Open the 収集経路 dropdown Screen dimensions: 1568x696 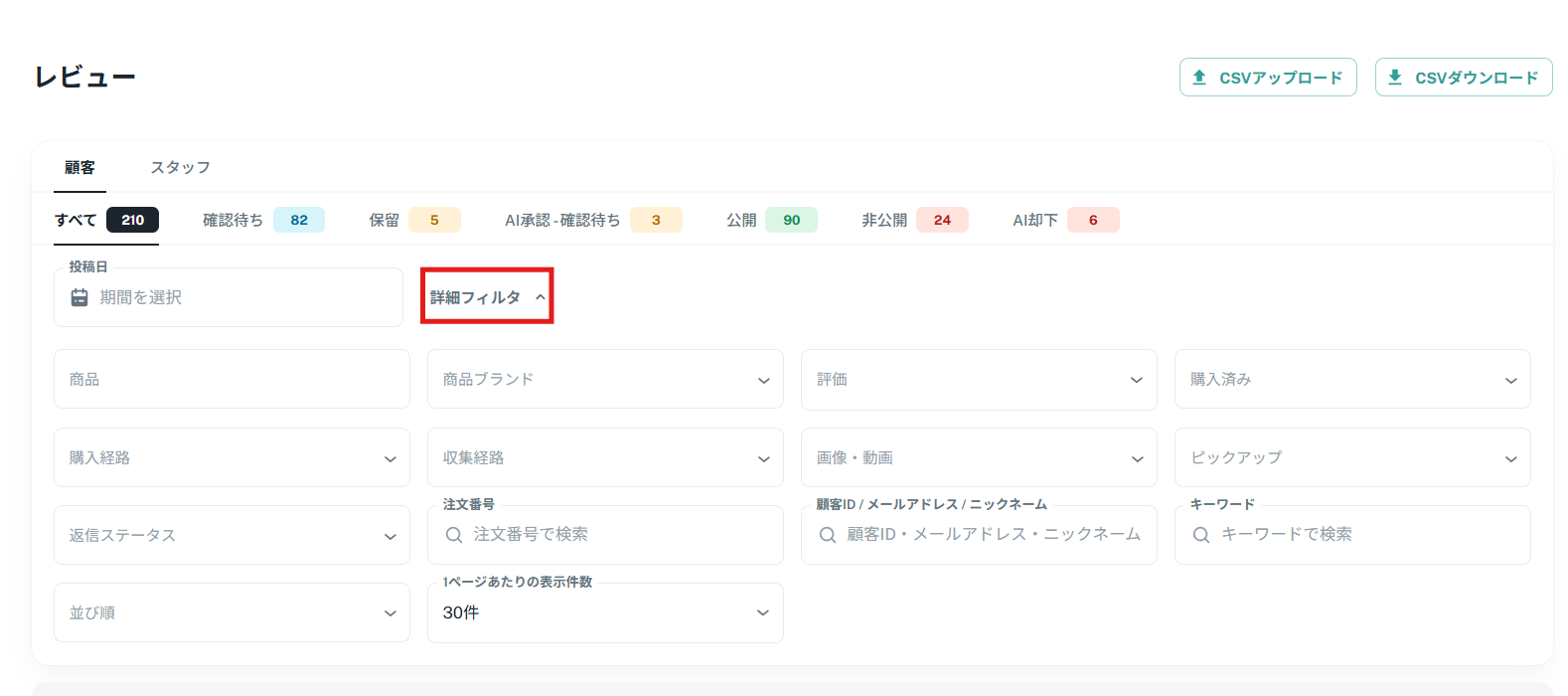coord(605,457)
